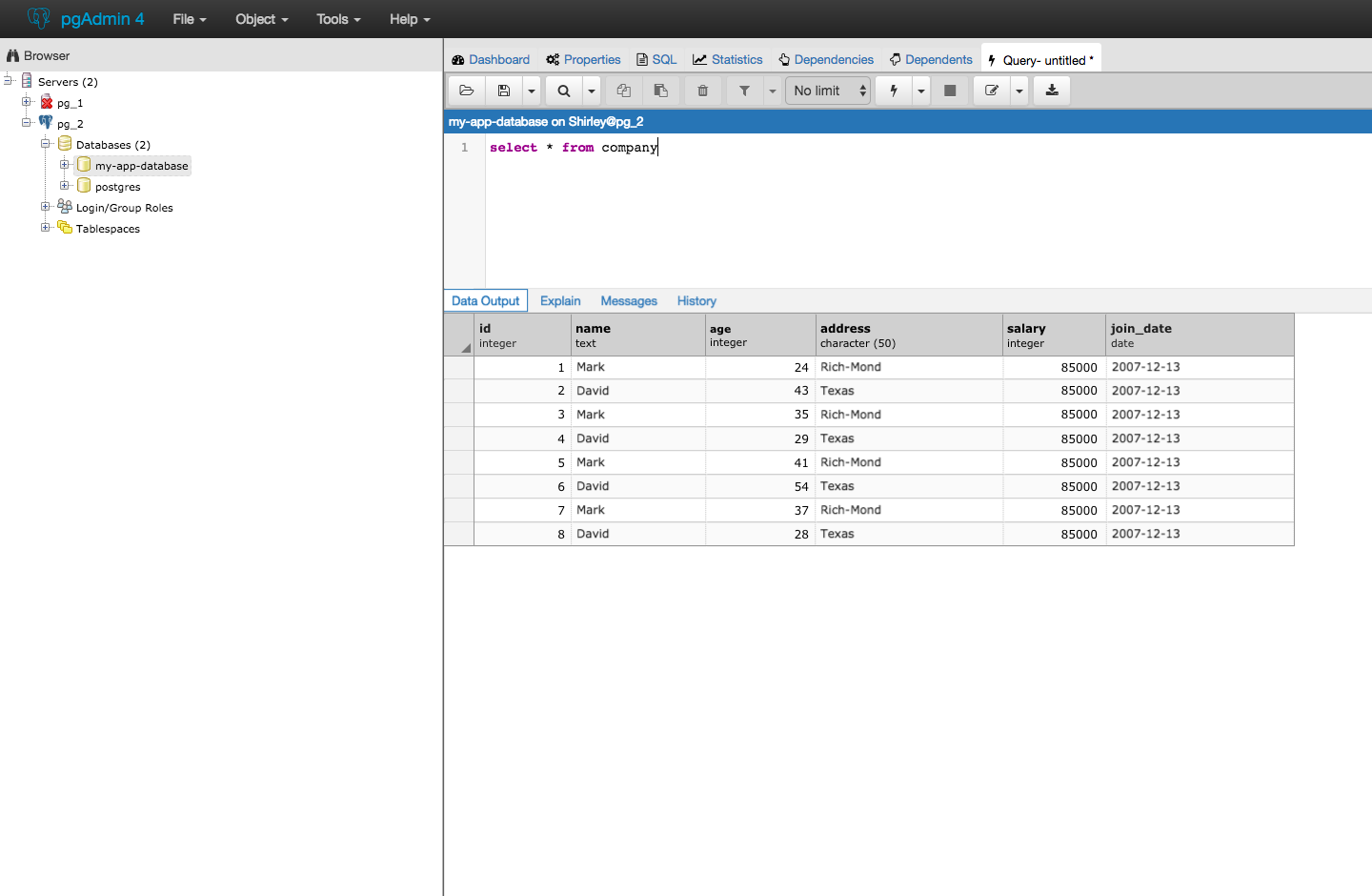Open the Dashboard tab
Image resolution: width=1372 pixels, height=896 pixels.
[x=497, y=59]
